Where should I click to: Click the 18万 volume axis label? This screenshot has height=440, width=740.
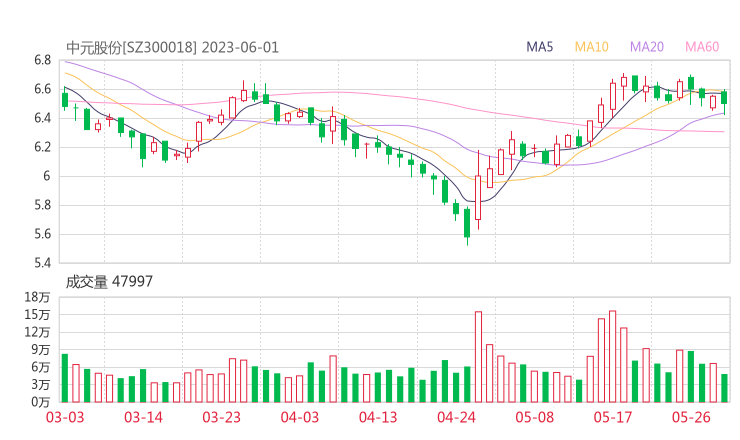[37, 297]
